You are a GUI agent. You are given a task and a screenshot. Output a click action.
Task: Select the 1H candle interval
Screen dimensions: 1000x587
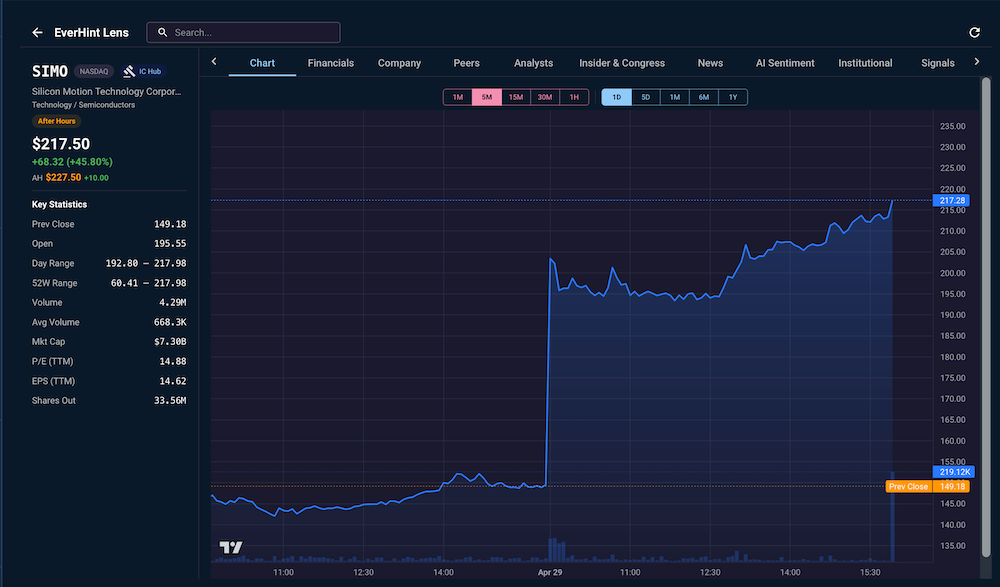574,97
